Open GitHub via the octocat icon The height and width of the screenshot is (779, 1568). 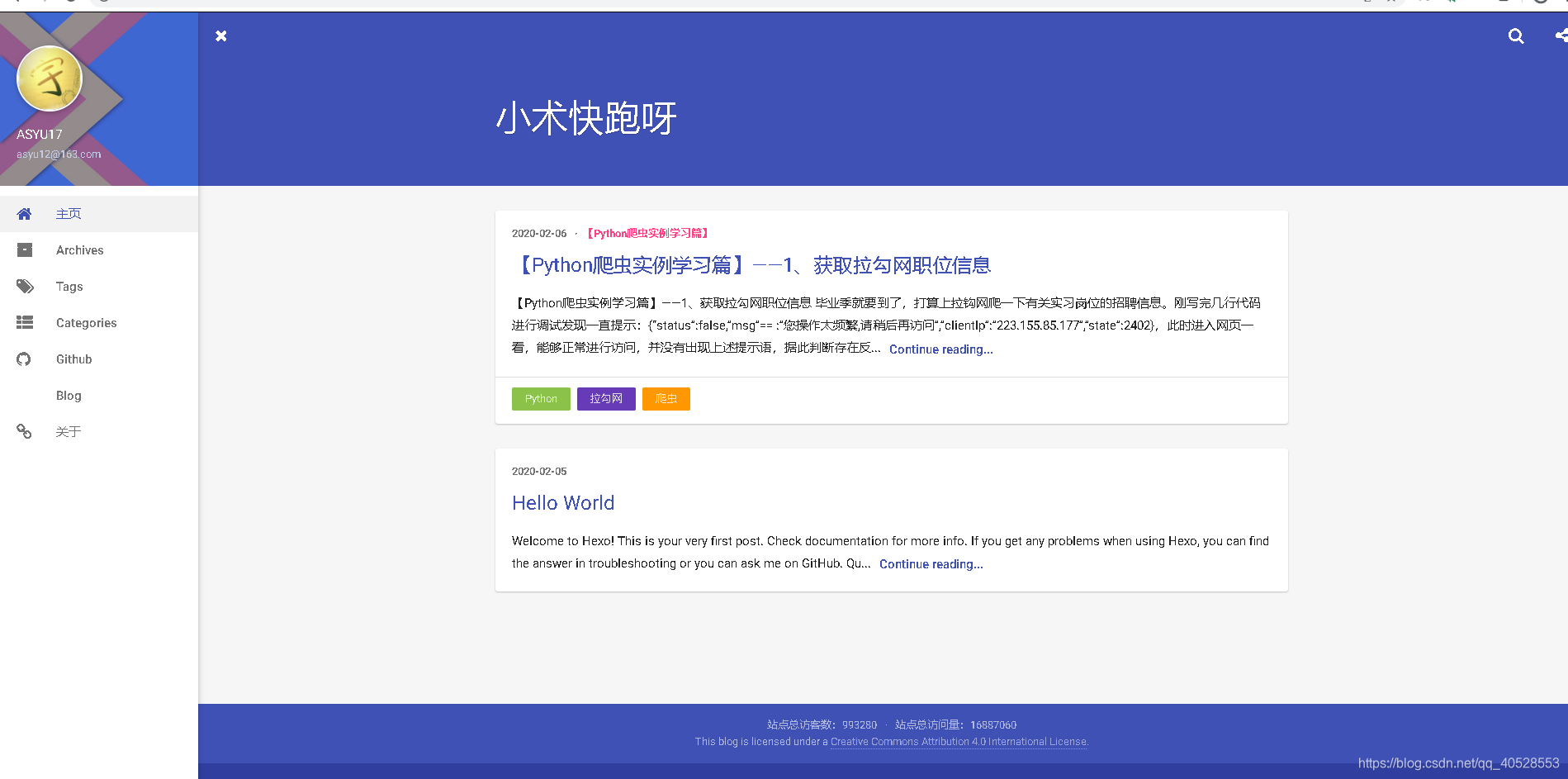click(x=24, y=359)
